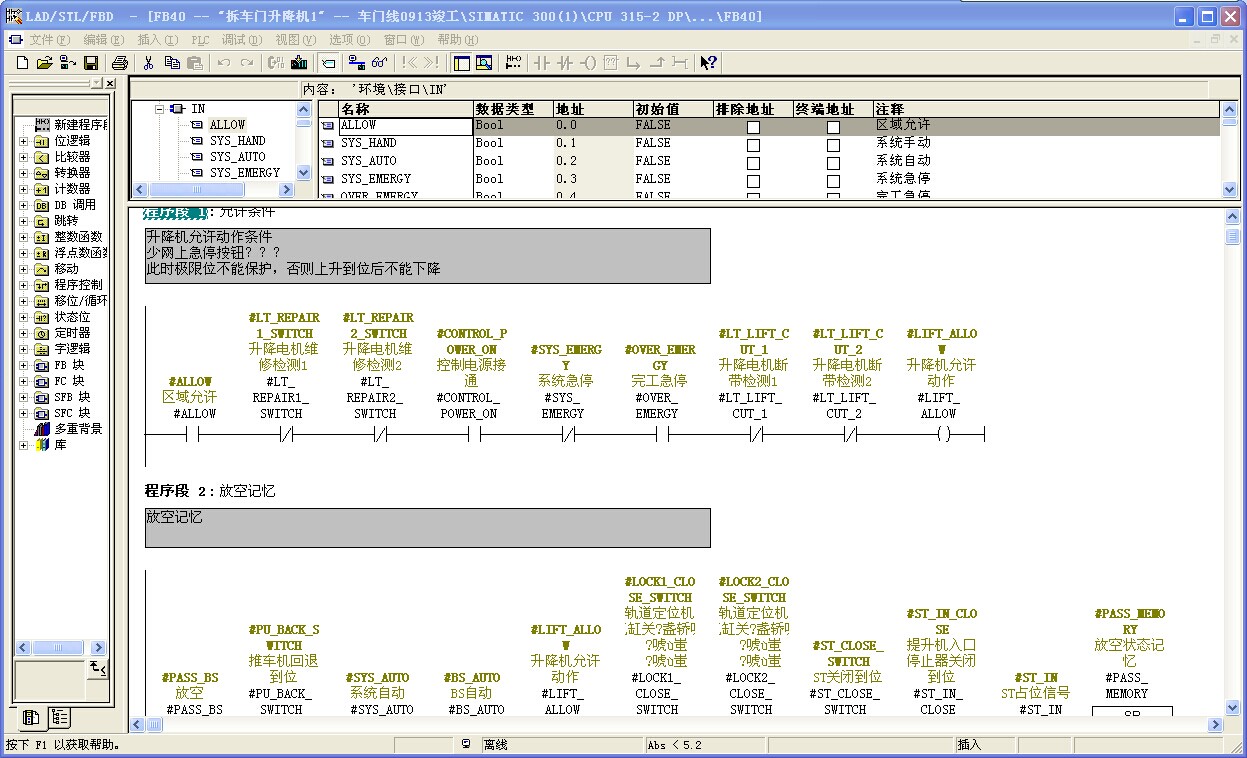
Task: Expand the 比较器 folder in element tree
Action: (x=24, y=157)
